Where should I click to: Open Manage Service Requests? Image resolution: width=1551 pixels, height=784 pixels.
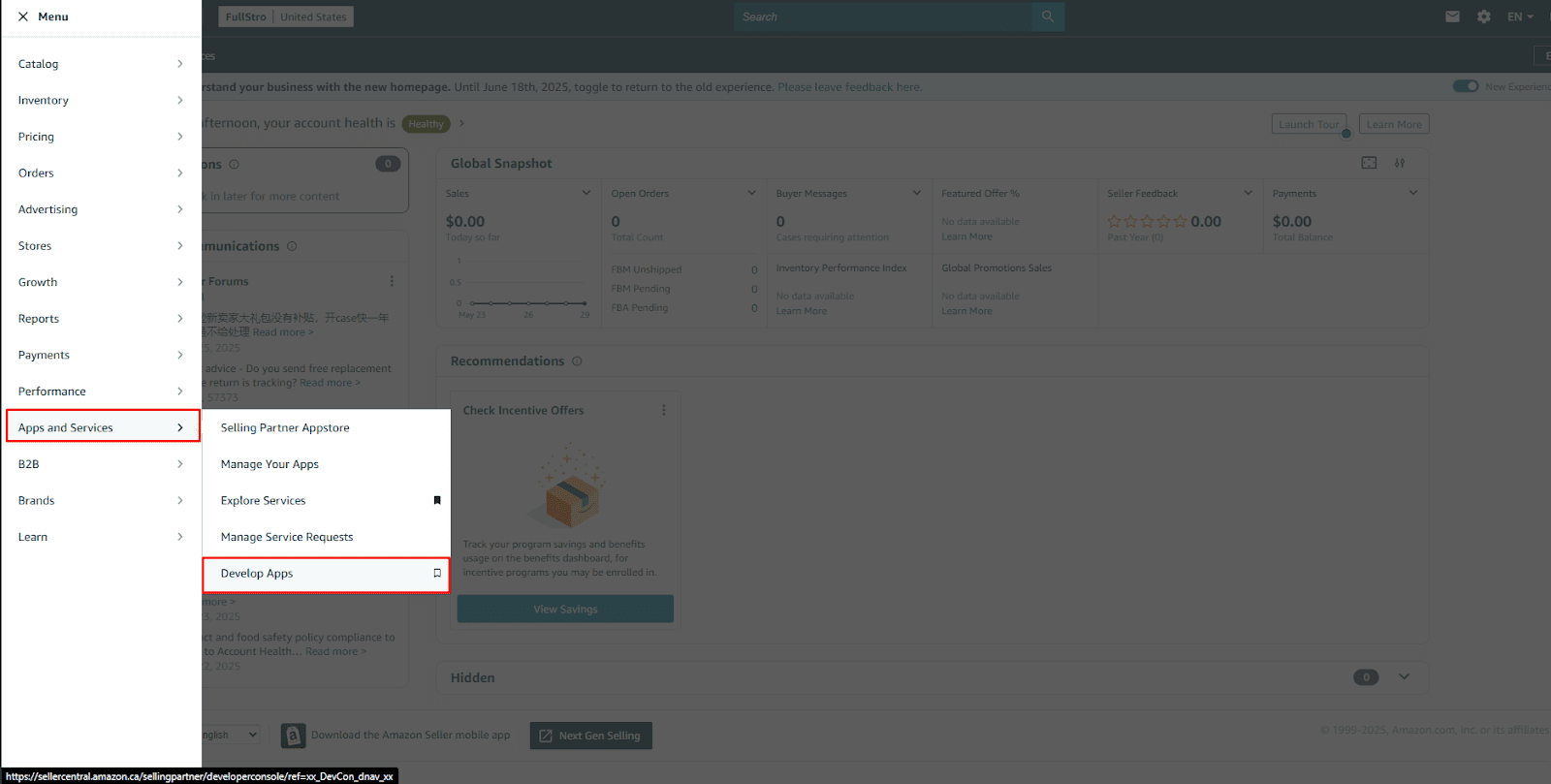click(326, 537)
